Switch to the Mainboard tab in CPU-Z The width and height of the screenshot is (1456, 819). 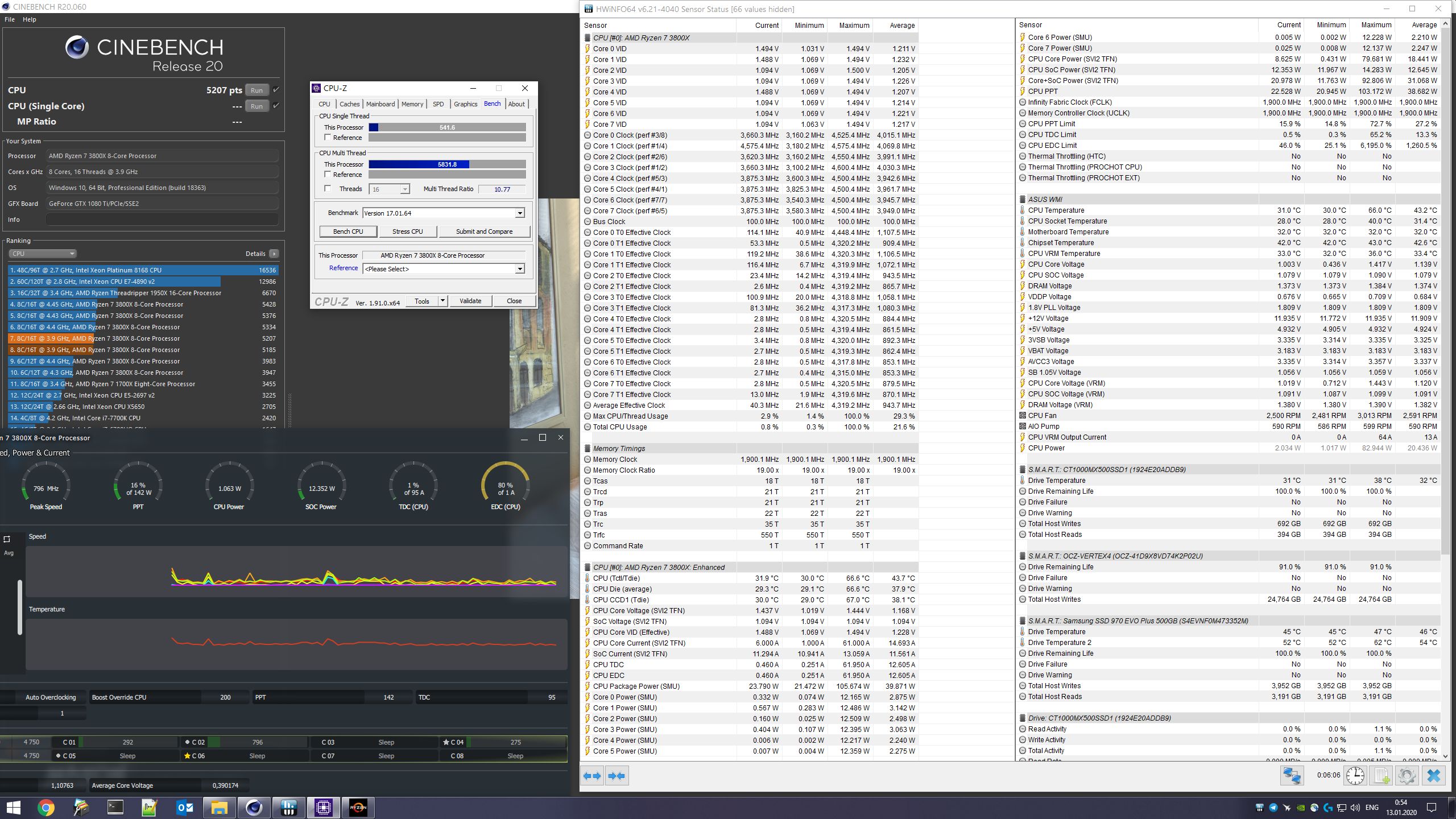pos(380,104)
